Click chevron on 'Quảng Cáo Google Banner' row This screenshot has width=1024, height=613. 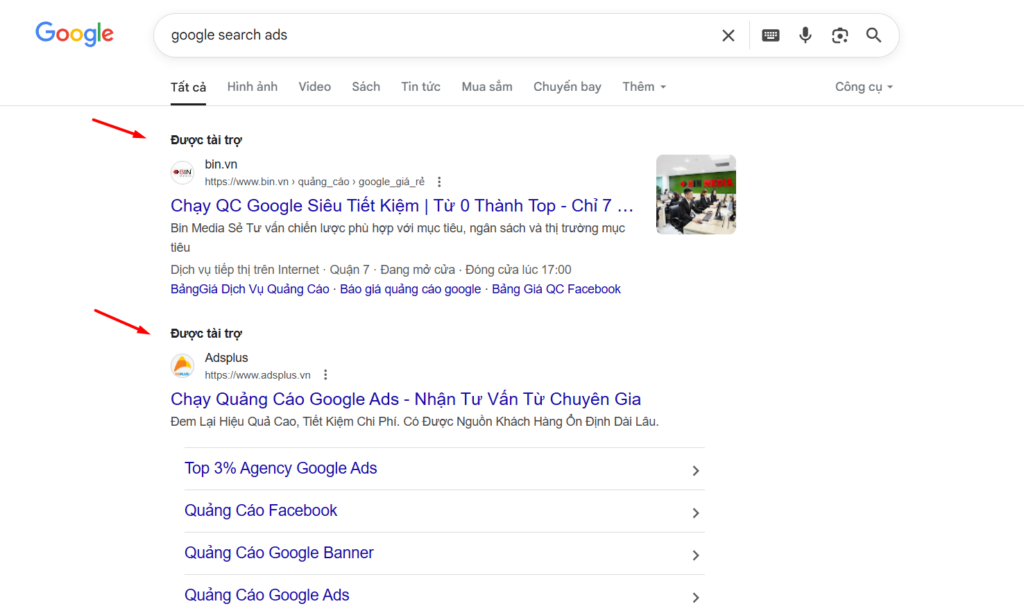pyautogui.click(x=696, y=556)
